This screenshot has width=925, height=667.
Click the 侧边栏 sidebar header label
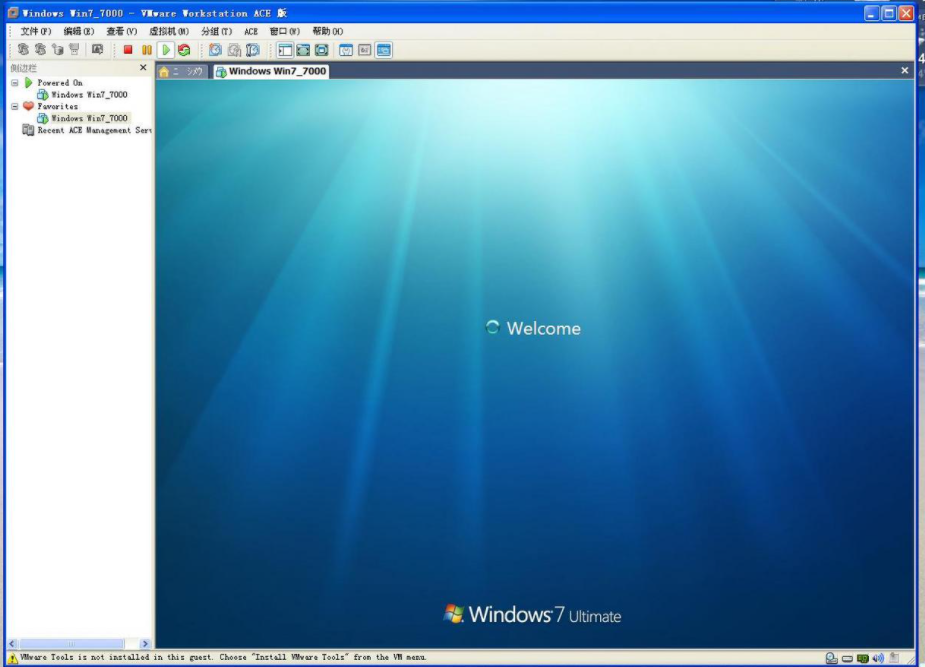tap(23, 68)
